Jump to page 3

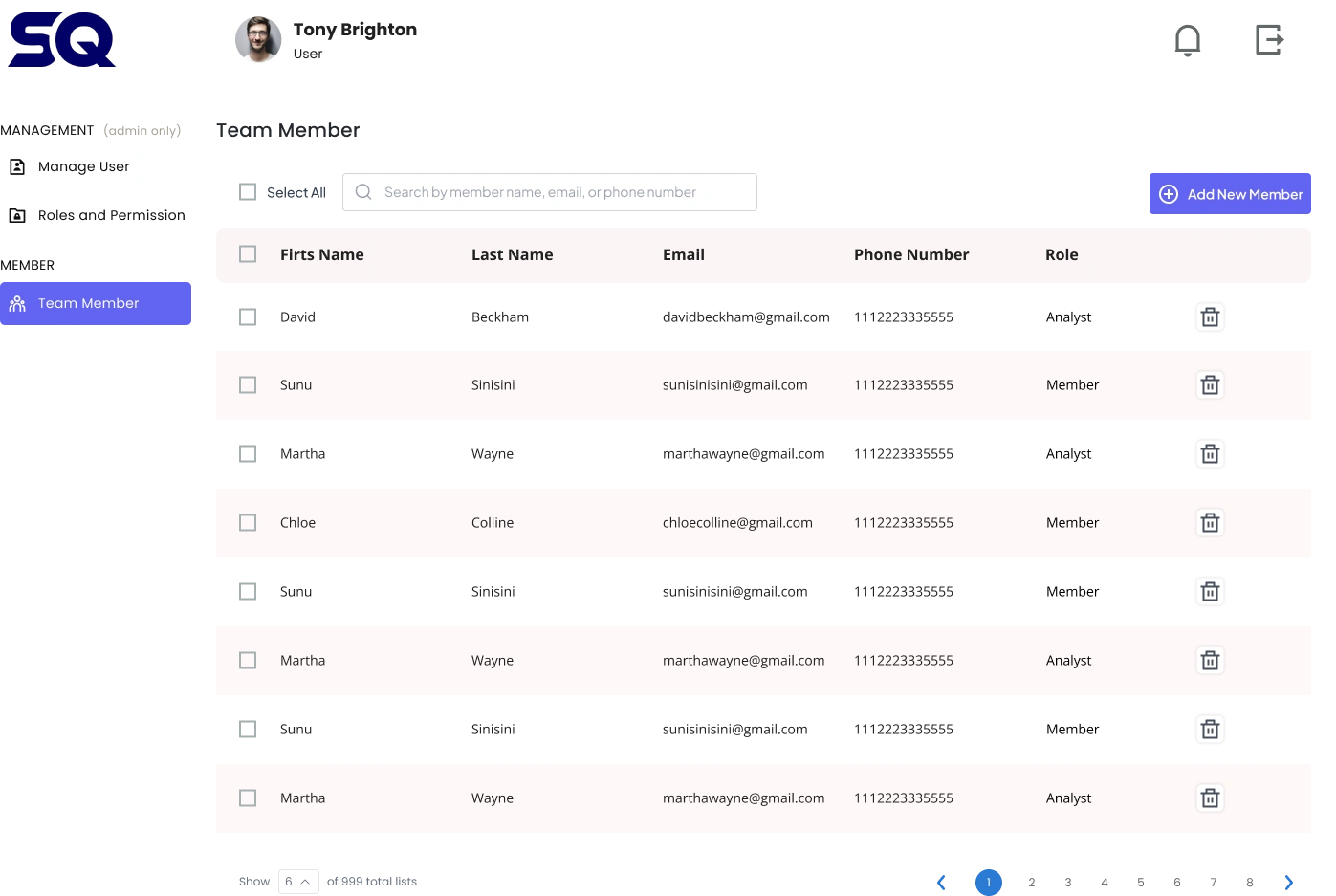tap(1068, 883)
